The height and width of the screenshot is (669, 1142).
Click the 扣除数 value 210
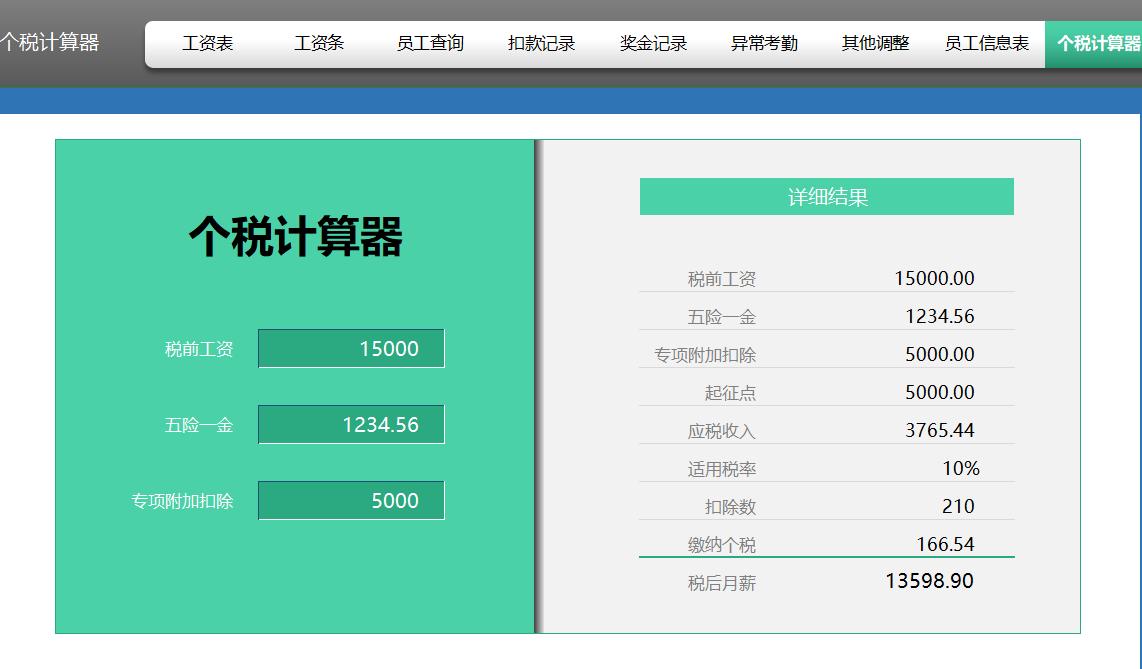tap(958, 504)
